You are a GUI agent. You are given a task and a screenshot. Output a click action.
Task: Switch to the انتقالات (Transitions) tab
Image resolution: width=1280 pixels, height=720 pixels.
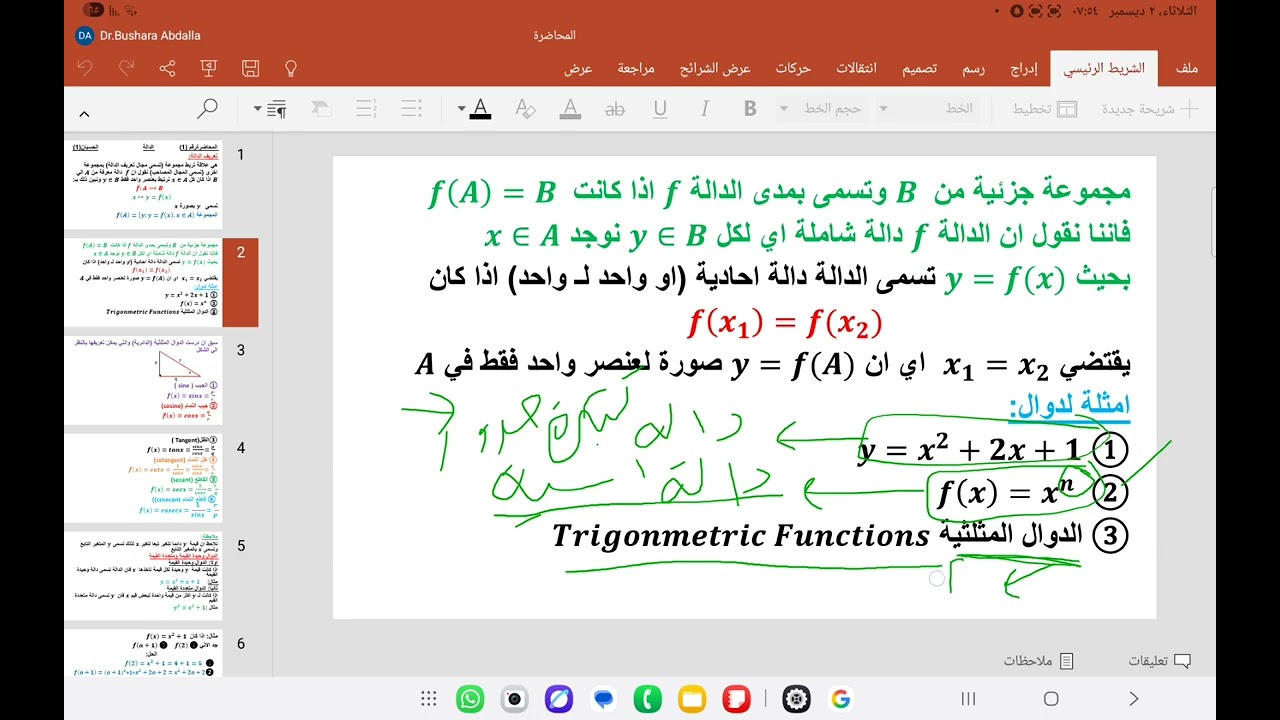point(856,69)
